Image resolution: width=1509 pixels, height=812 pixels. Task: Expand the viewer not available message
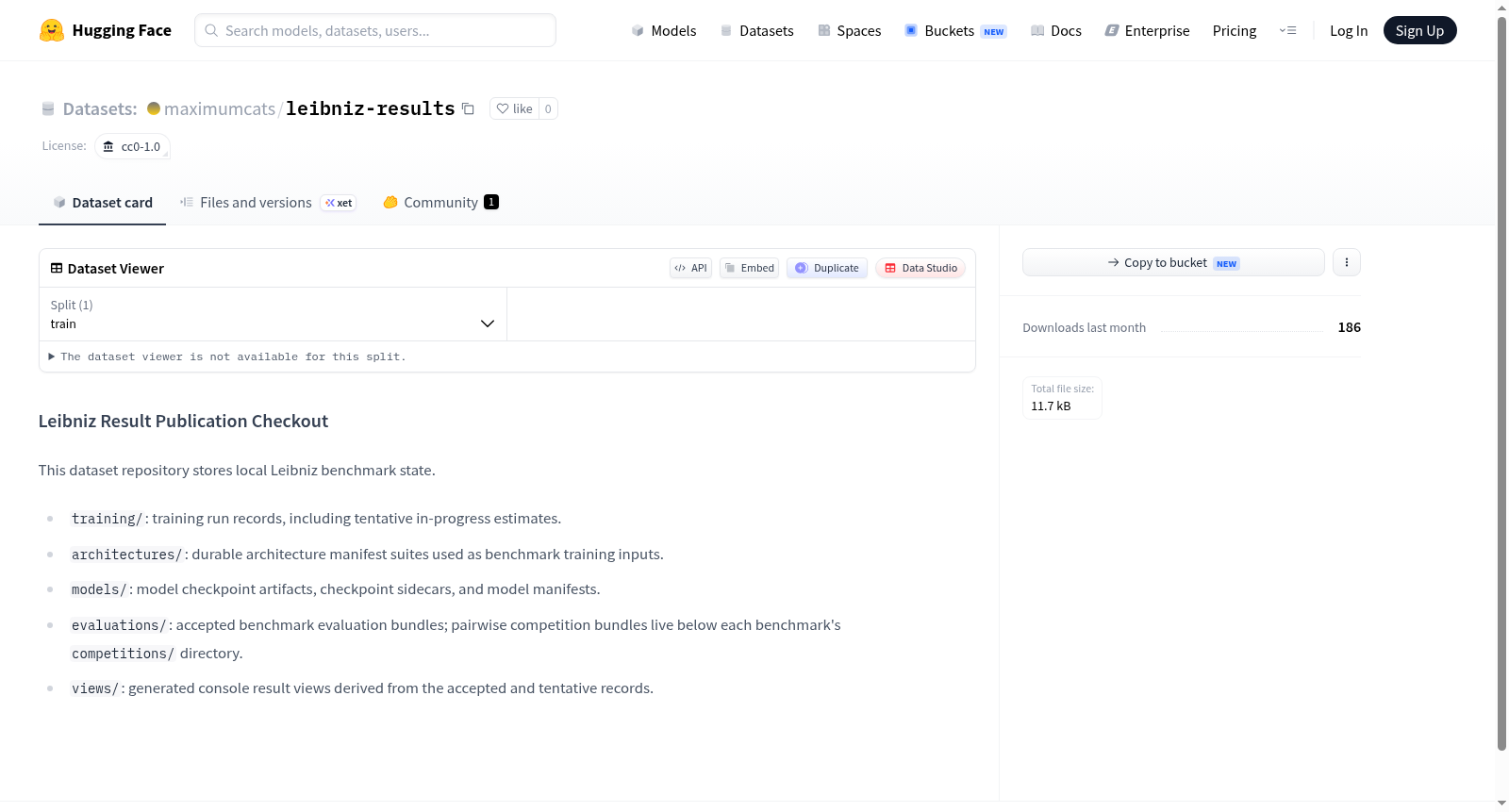[x=227, y=356]
